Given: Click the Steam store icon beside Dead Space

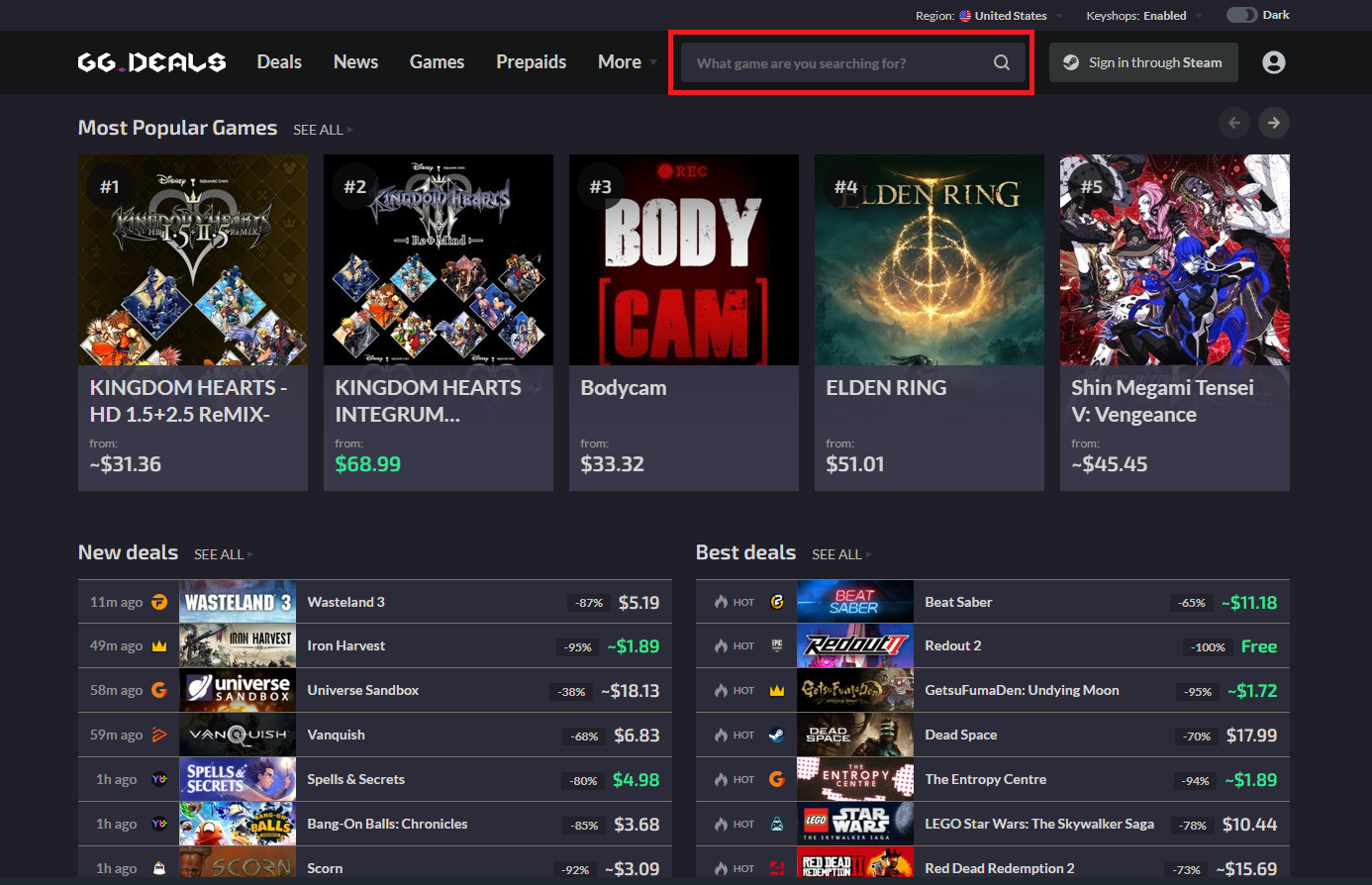Looking at the screenshot, I should tap(777, 735).
